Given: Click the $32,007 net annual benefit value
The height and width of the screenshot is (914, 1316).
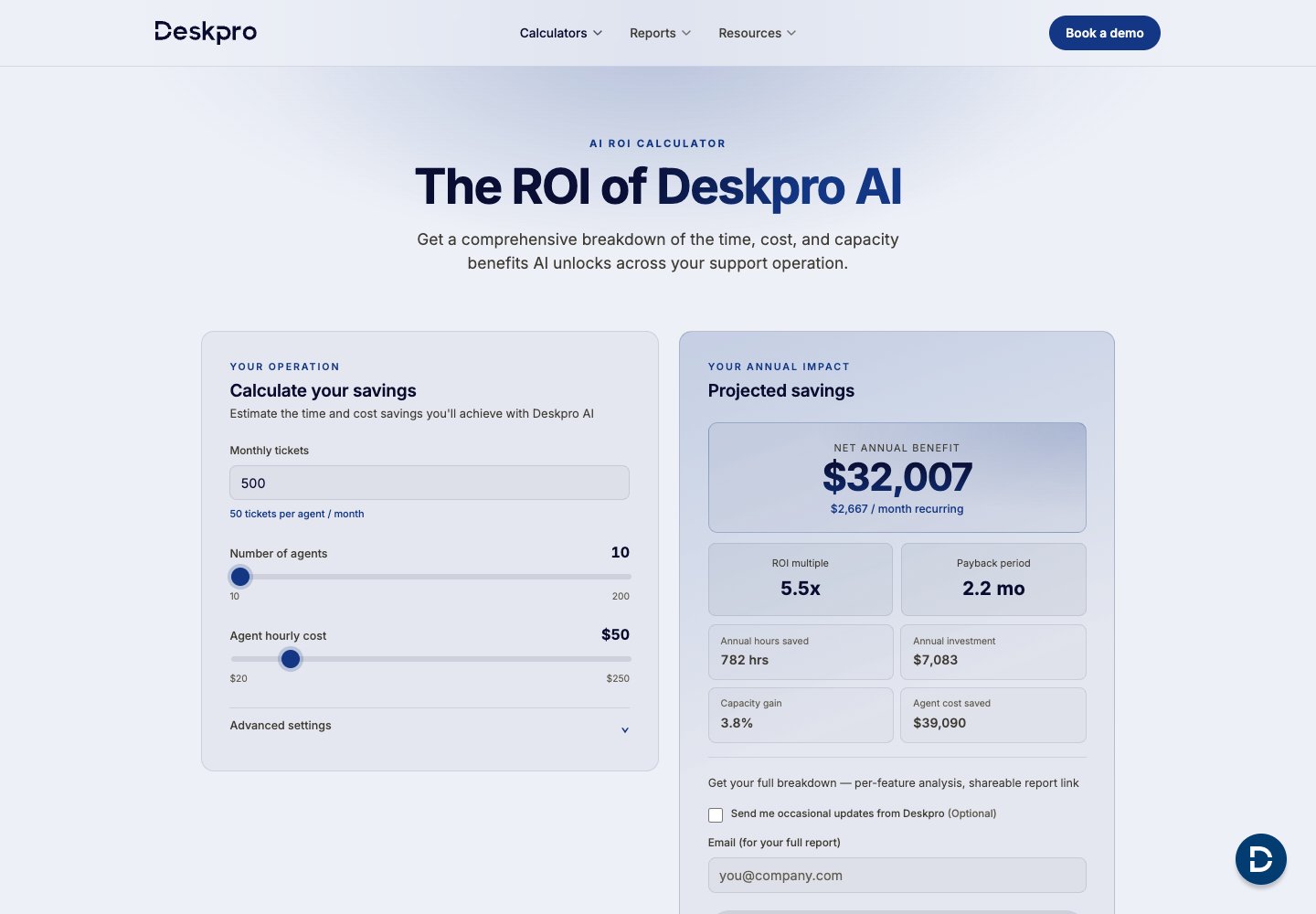Looking at the screenshot, I should pyautogui.click(x=897, y=477).
